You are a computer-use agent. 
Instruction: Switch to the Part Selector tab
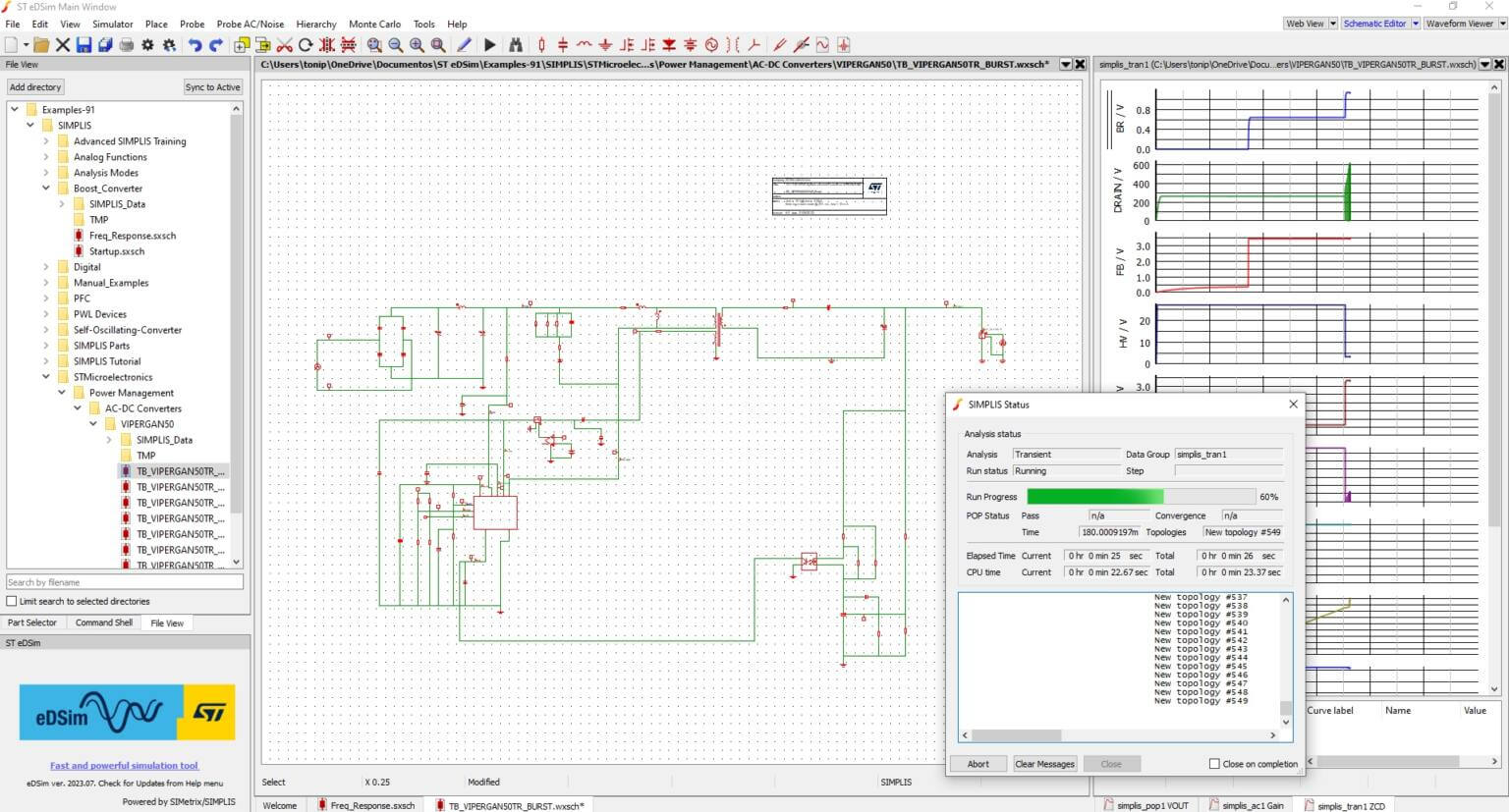click(x=32, y=623)
